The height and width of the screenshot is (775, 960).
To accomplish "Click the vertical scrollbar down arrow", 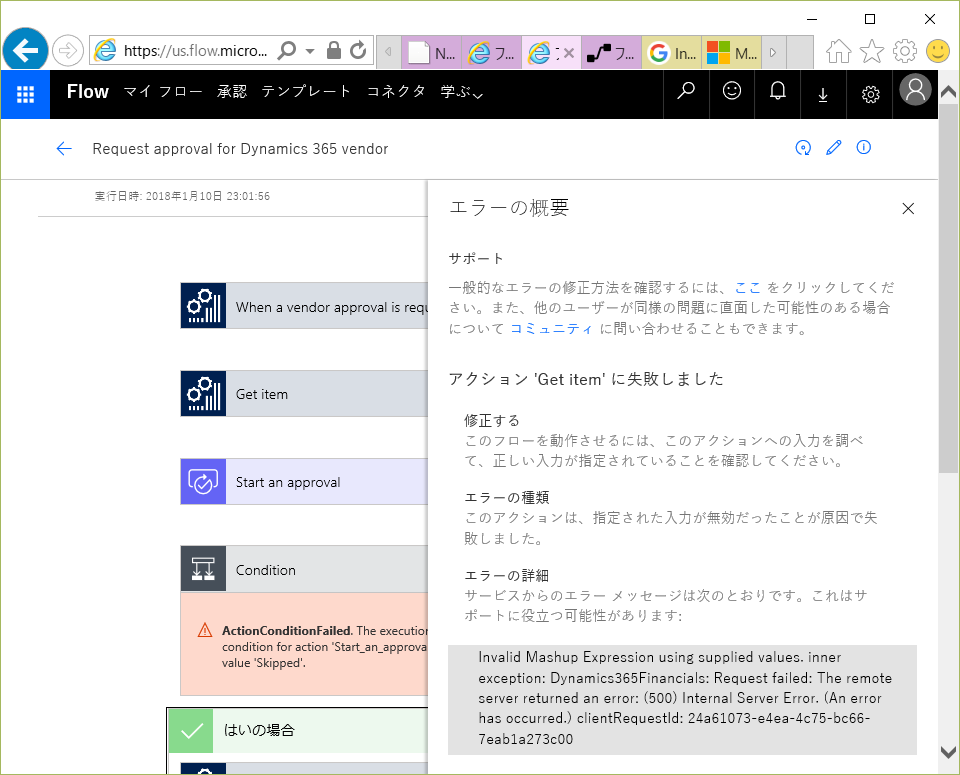I will pyautogui.click(x=948, y=752).
